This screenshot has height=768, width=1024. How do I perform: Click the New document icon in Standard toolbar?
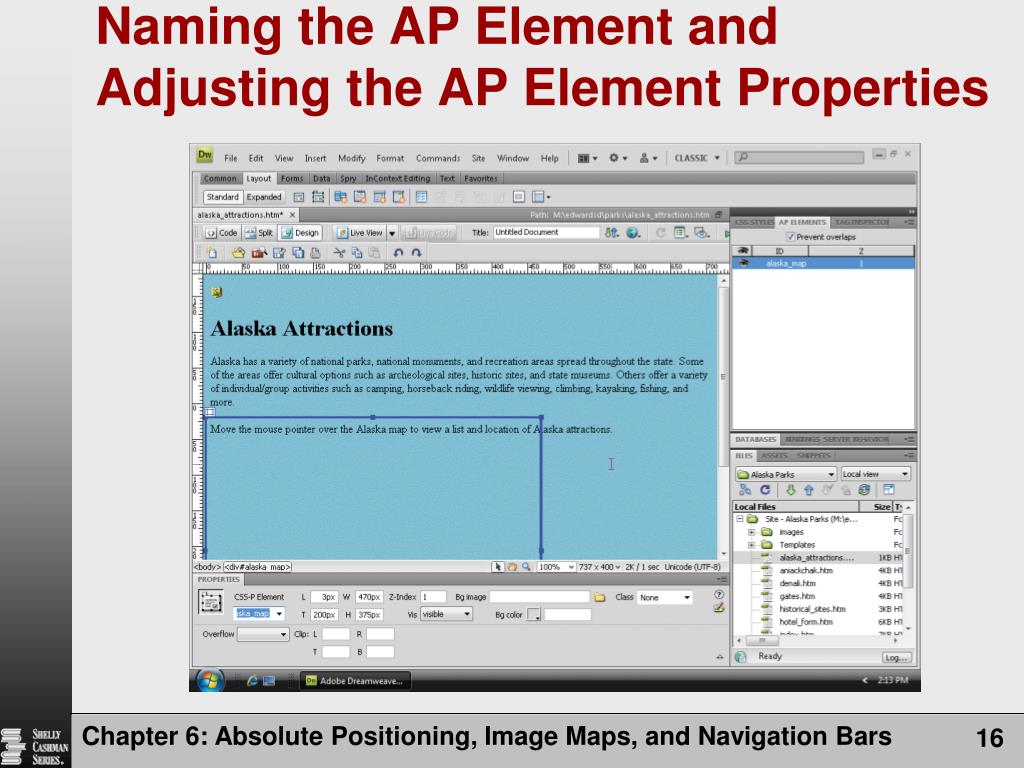point(212,253)
